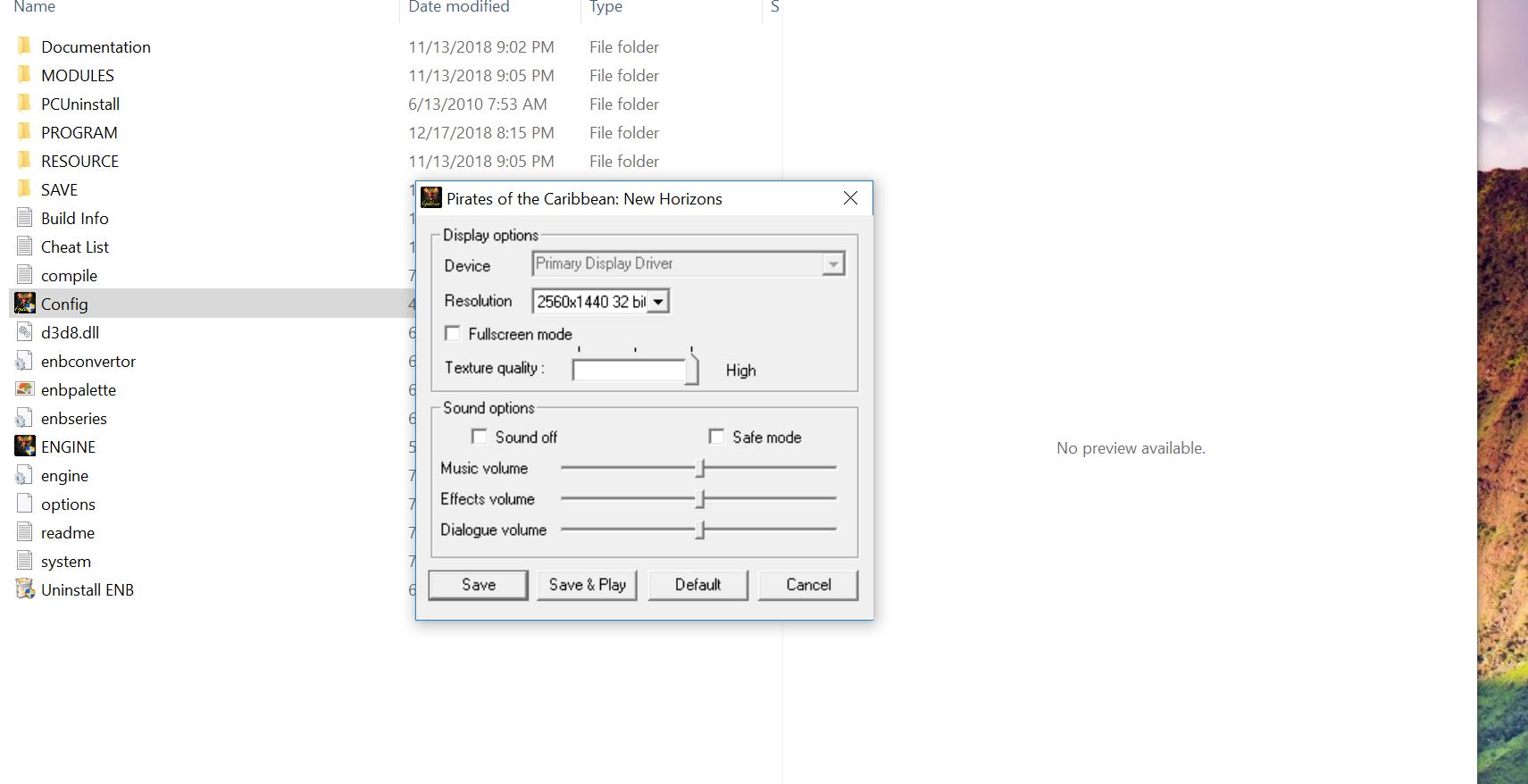Click the Cheat List file icon

(x=25, y=246)
